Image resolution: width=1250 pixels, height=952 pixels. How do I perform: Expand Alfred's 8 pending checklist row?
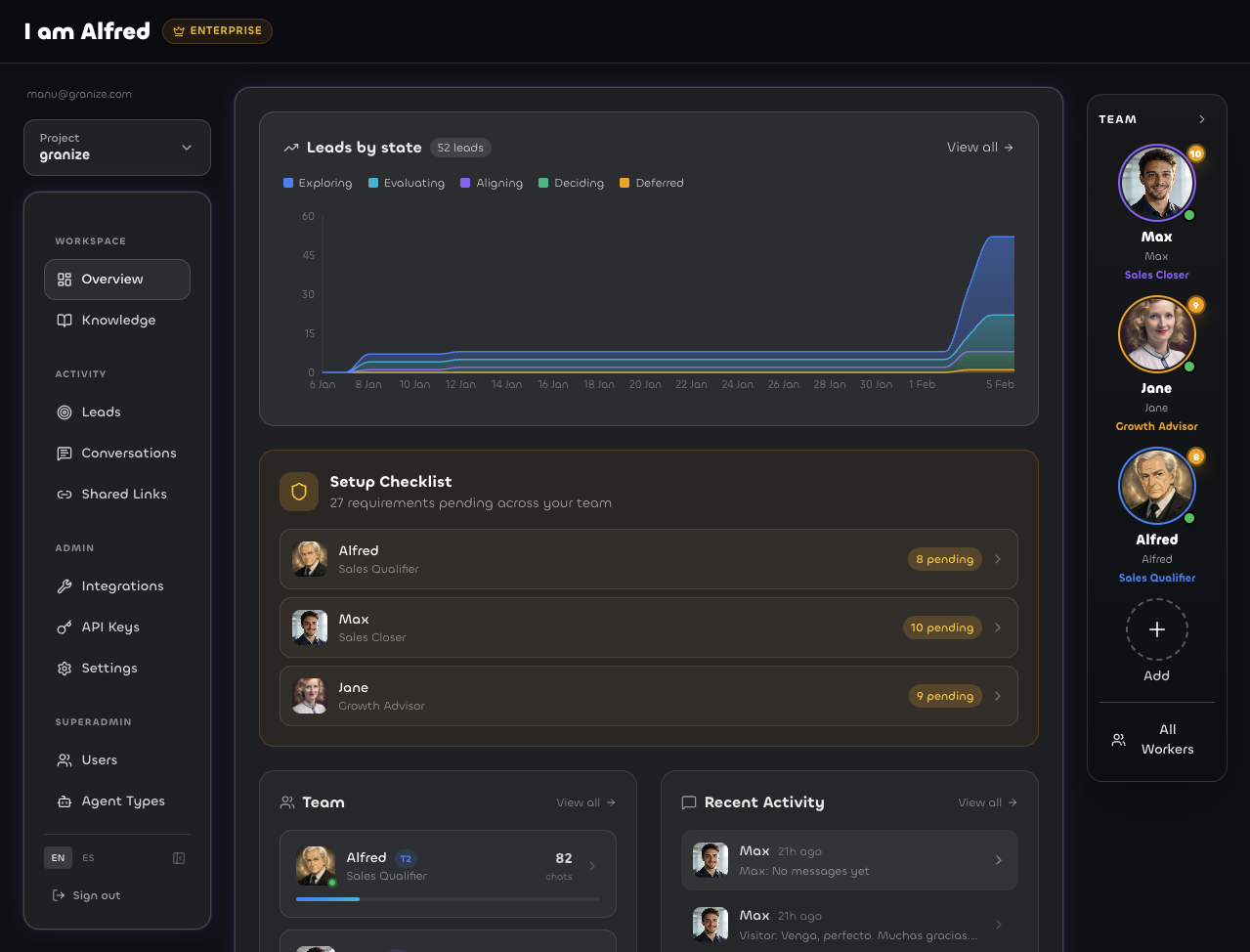[648, 559]
